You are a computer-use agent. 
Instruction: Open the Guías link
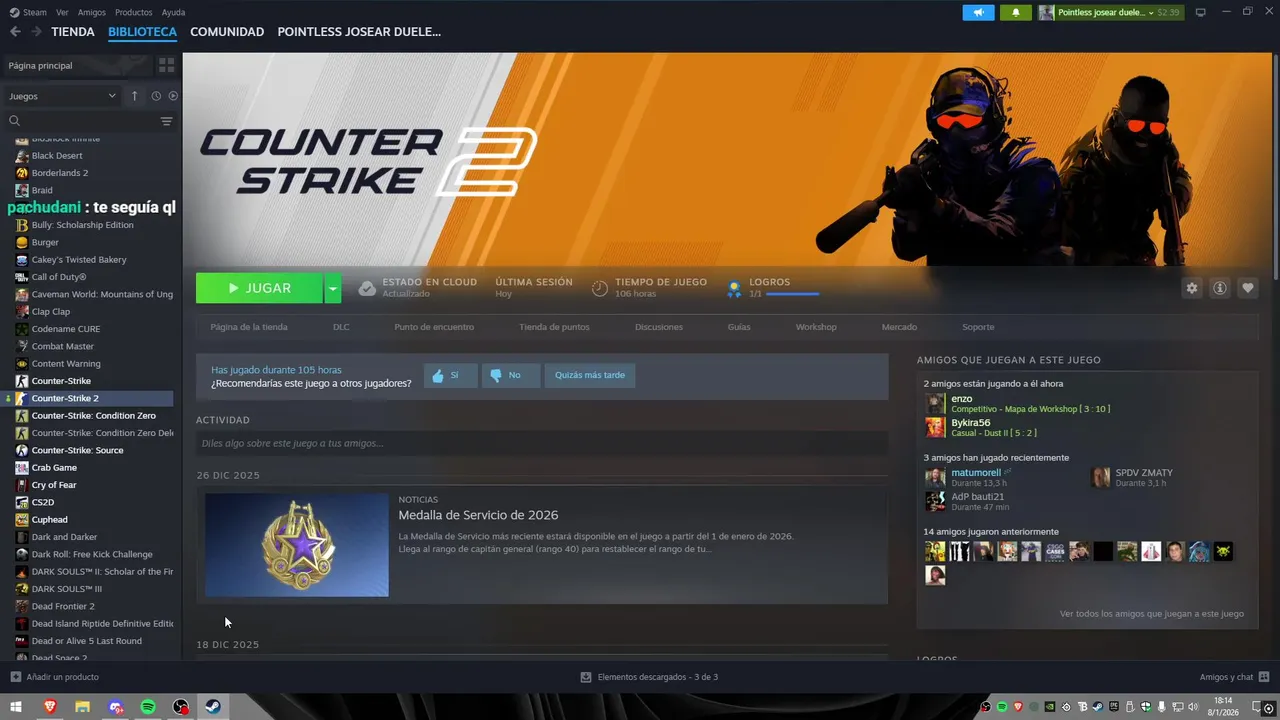(x=739, y=327)
